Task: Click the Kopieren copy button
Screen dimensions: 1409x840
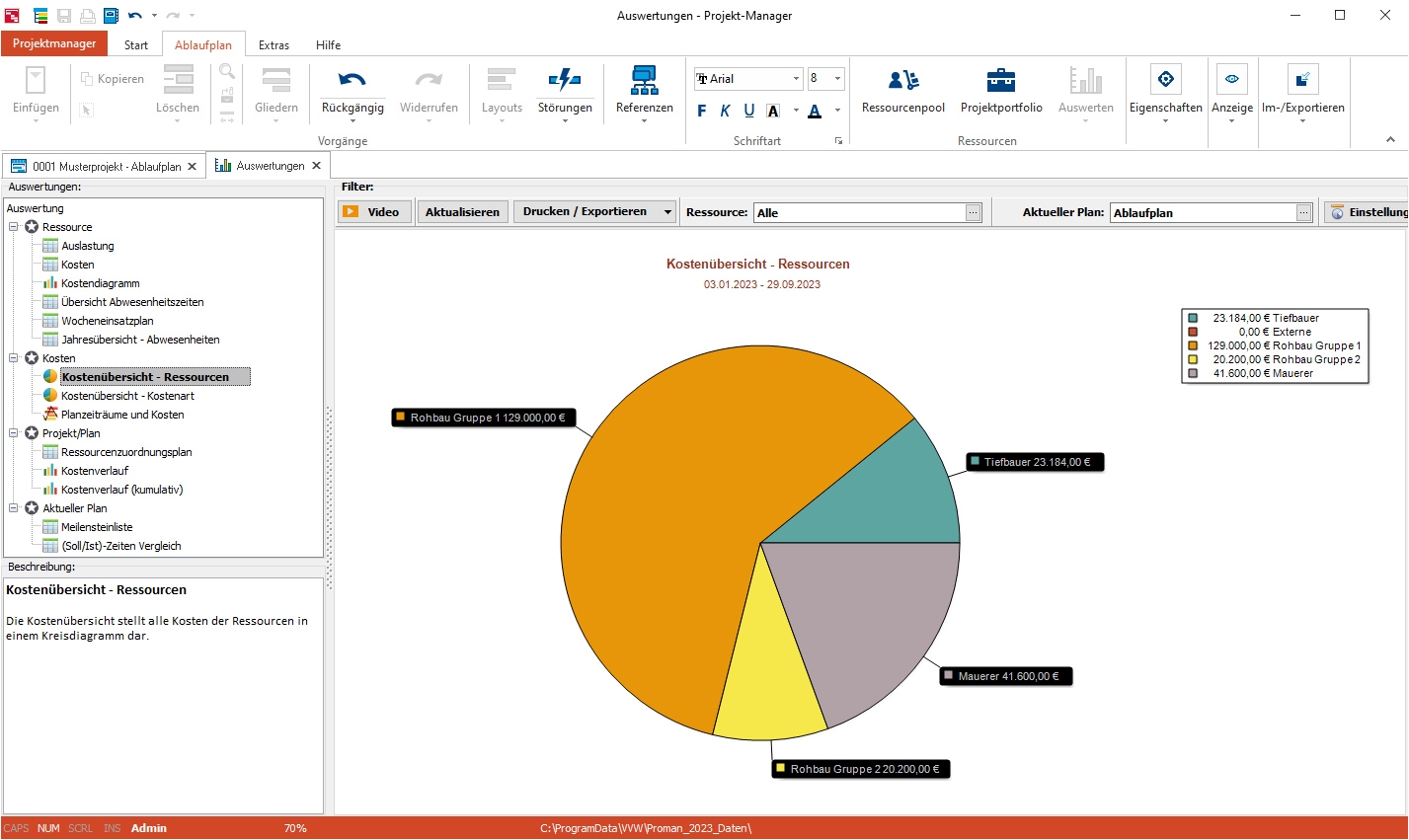Action: point(111,79)
